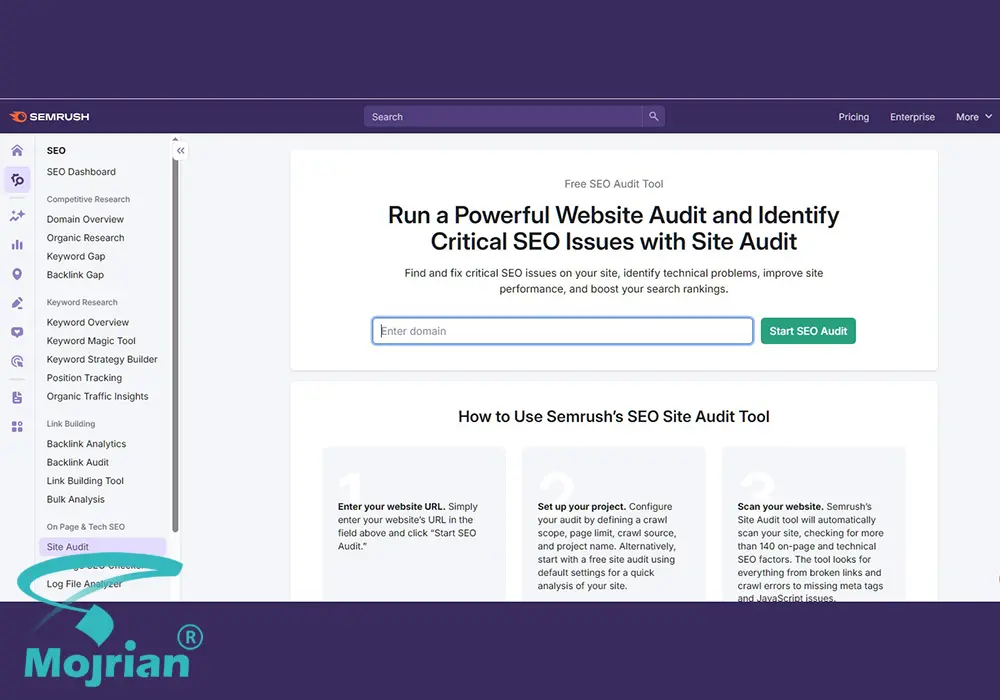
Task: Open Domain Overview
Action: tap(85, 219)
